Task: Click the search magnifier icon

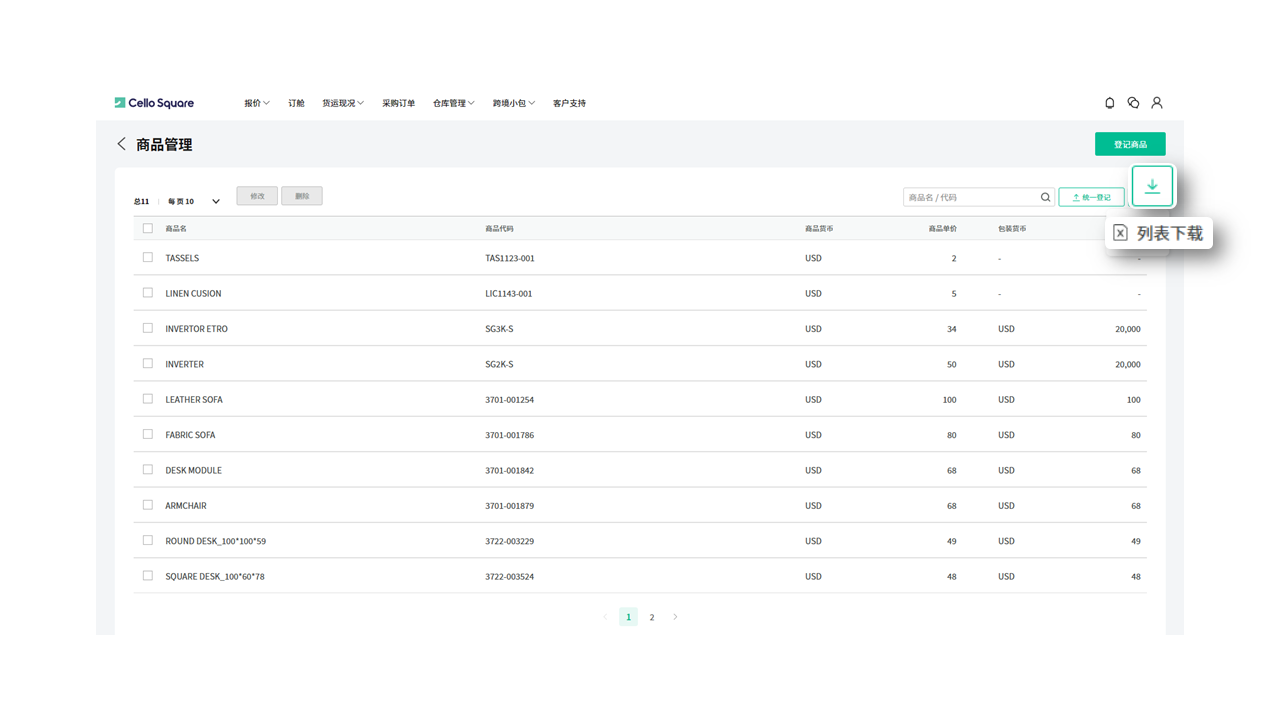Action: 1045,198
